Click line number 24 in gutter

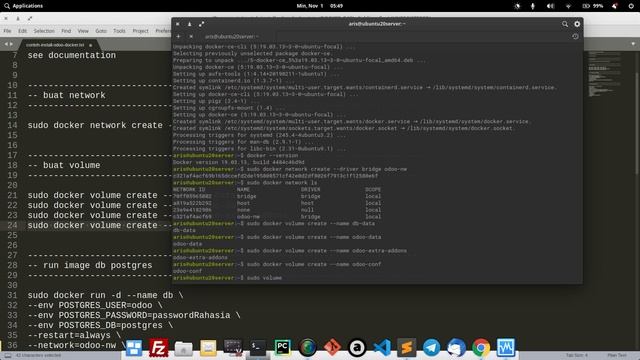pyautogui.click(x=12, y=225)
